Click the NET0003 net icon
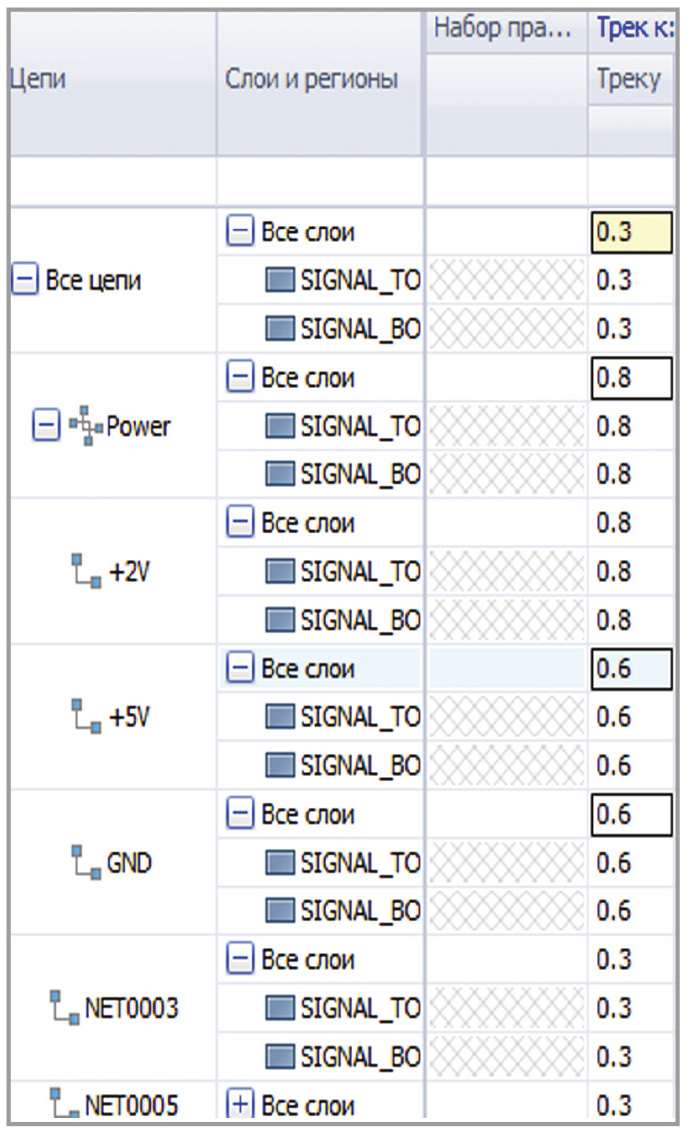The height and width of the screenshot is (1131, 687). coord(66,1008)
